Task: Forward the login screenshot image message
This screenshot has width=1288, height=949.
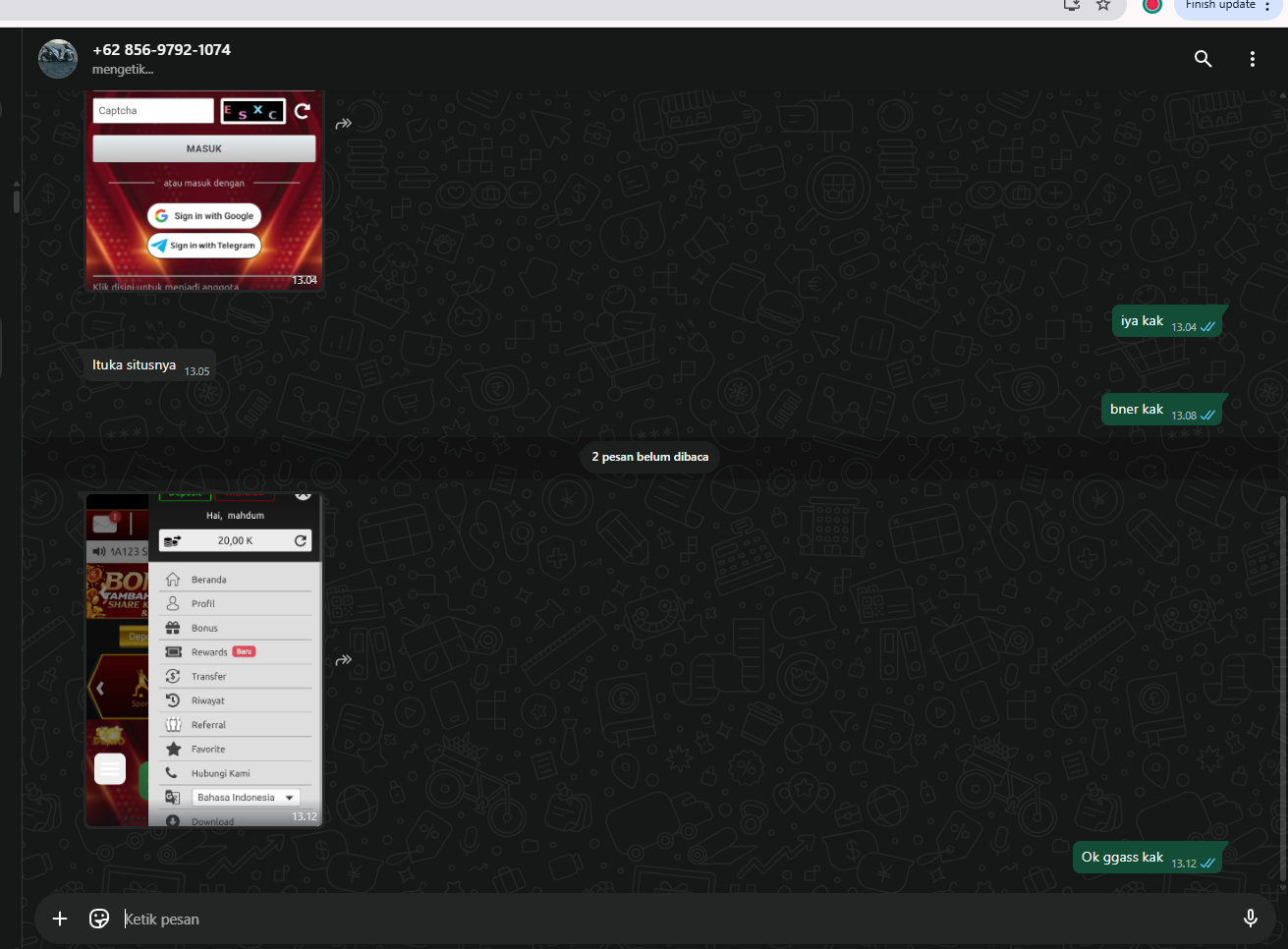Action: click(343, 124)
